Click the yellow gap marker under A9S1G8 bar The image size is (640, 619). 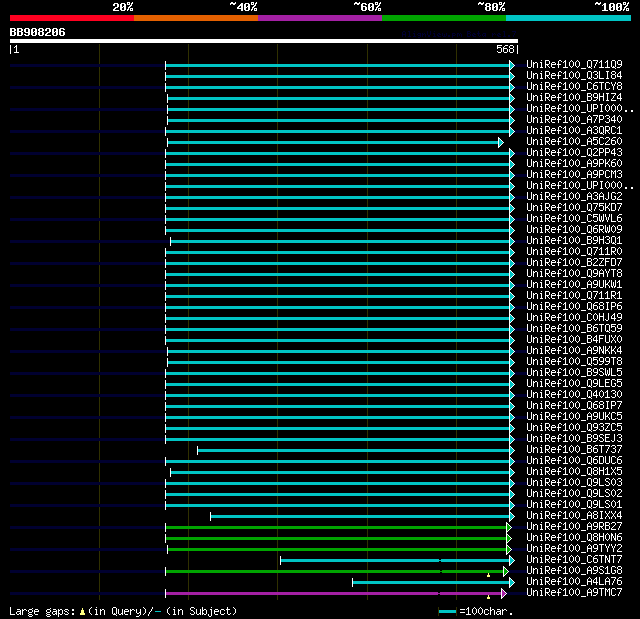coord(488,575)
